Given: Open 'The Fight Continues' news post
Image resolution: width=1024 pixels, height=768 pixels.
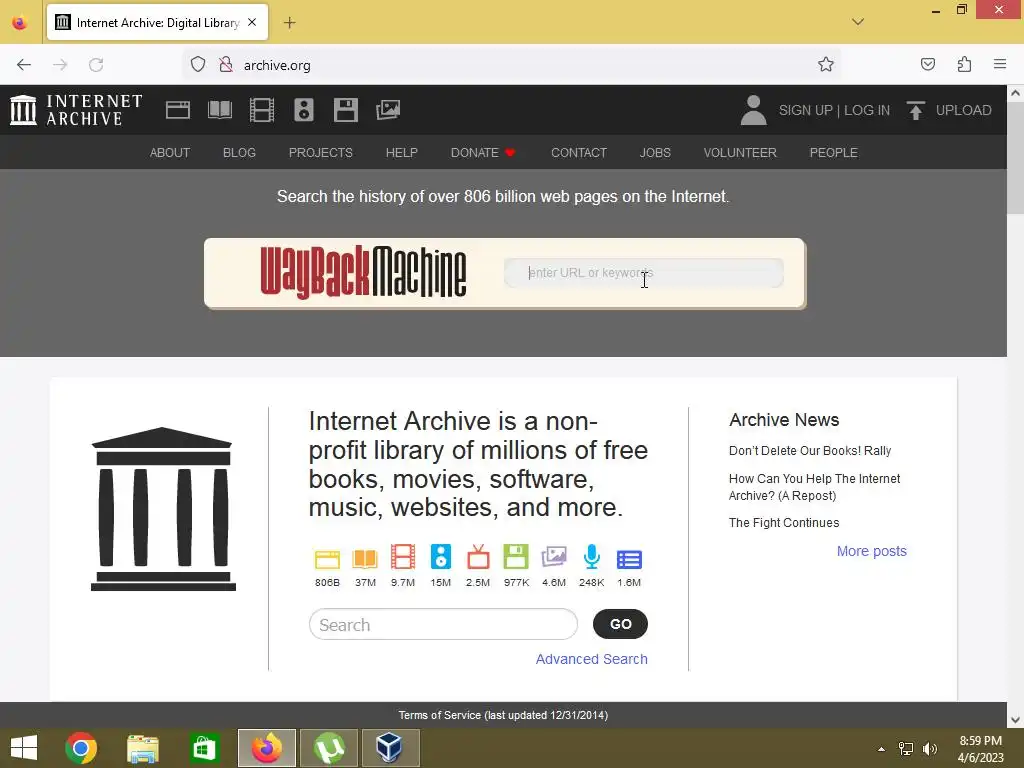Looking at the screenshot, I should click(x=784, y=522).
